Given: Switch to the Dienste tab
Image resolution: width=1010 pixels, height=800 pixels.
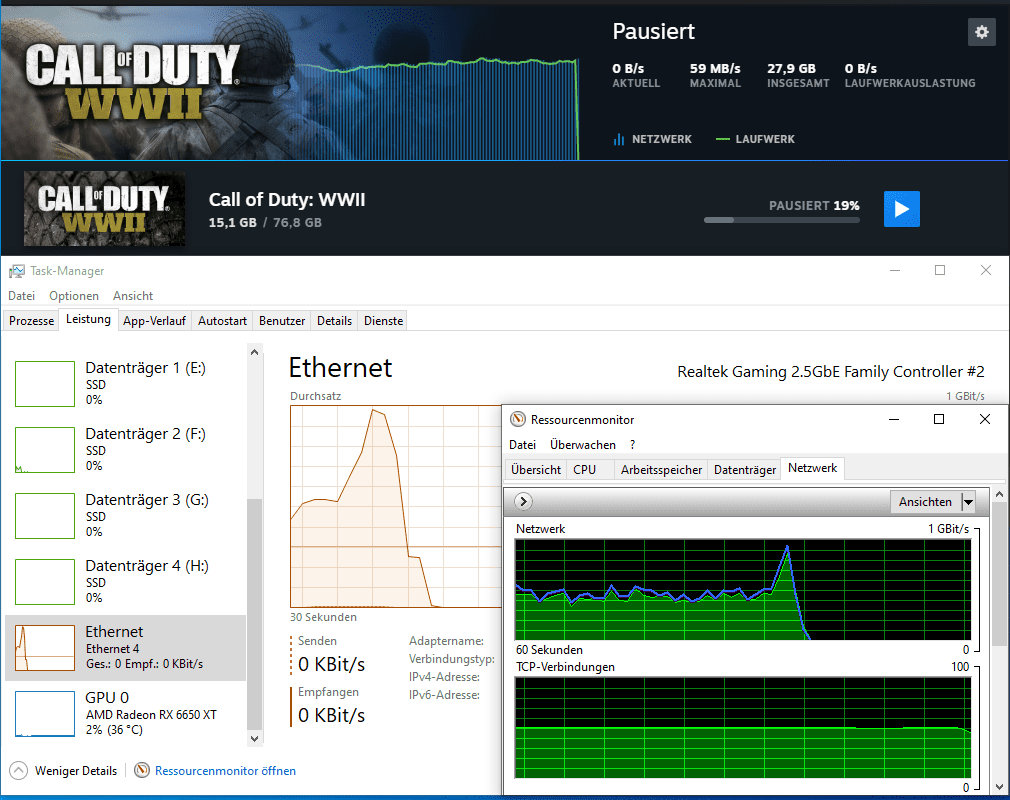Looking at the screenshot, I should (383, 321).
